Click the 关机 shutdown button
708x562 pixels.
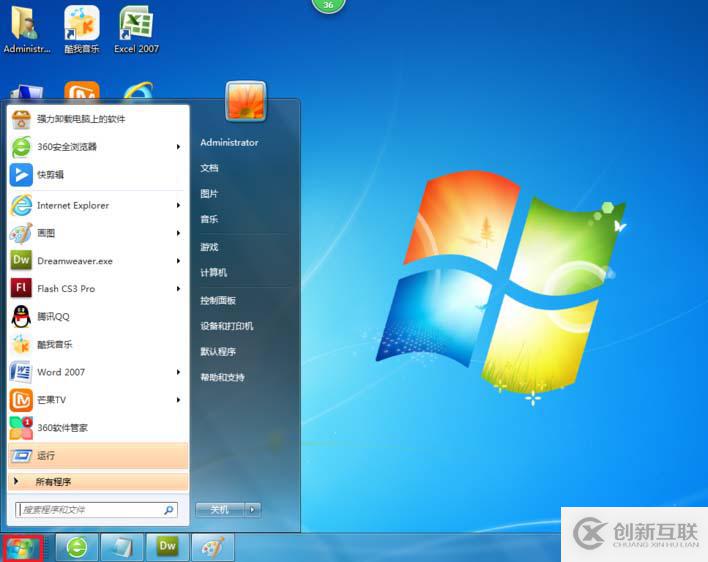pyautogui.click(x=220, y=510)
